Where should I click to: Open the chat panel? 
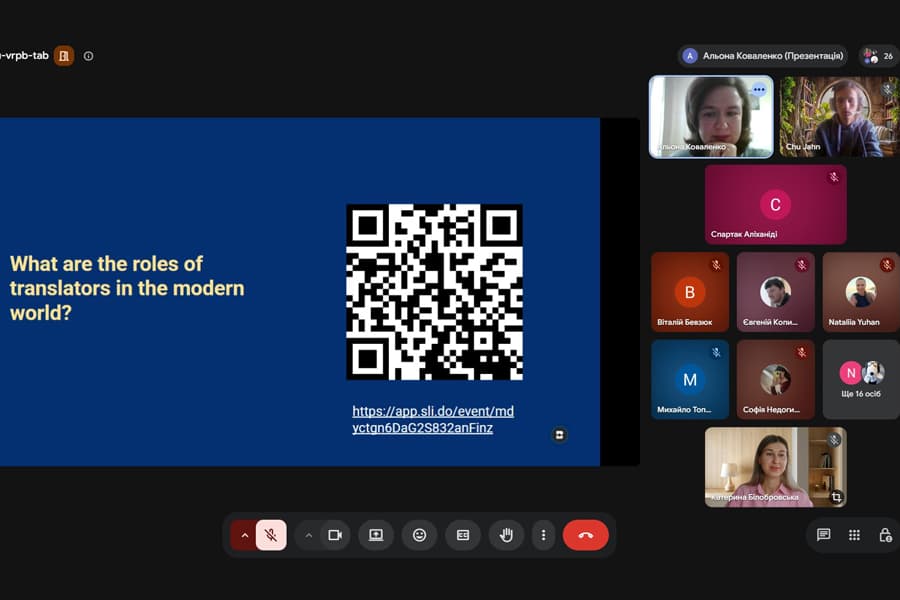824,535
